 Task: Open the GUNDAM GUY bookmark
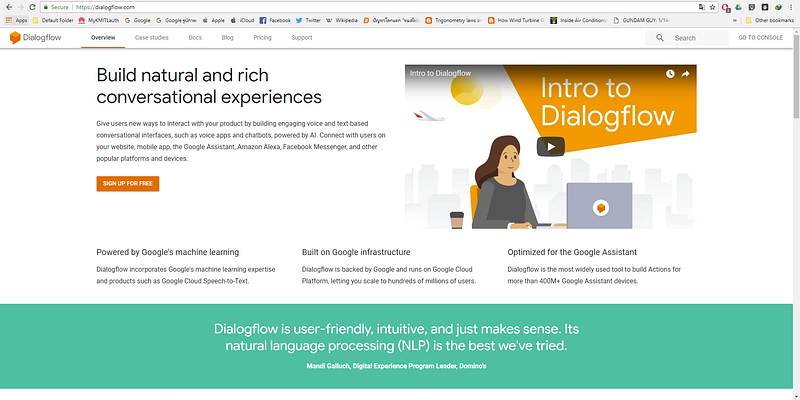641,20
